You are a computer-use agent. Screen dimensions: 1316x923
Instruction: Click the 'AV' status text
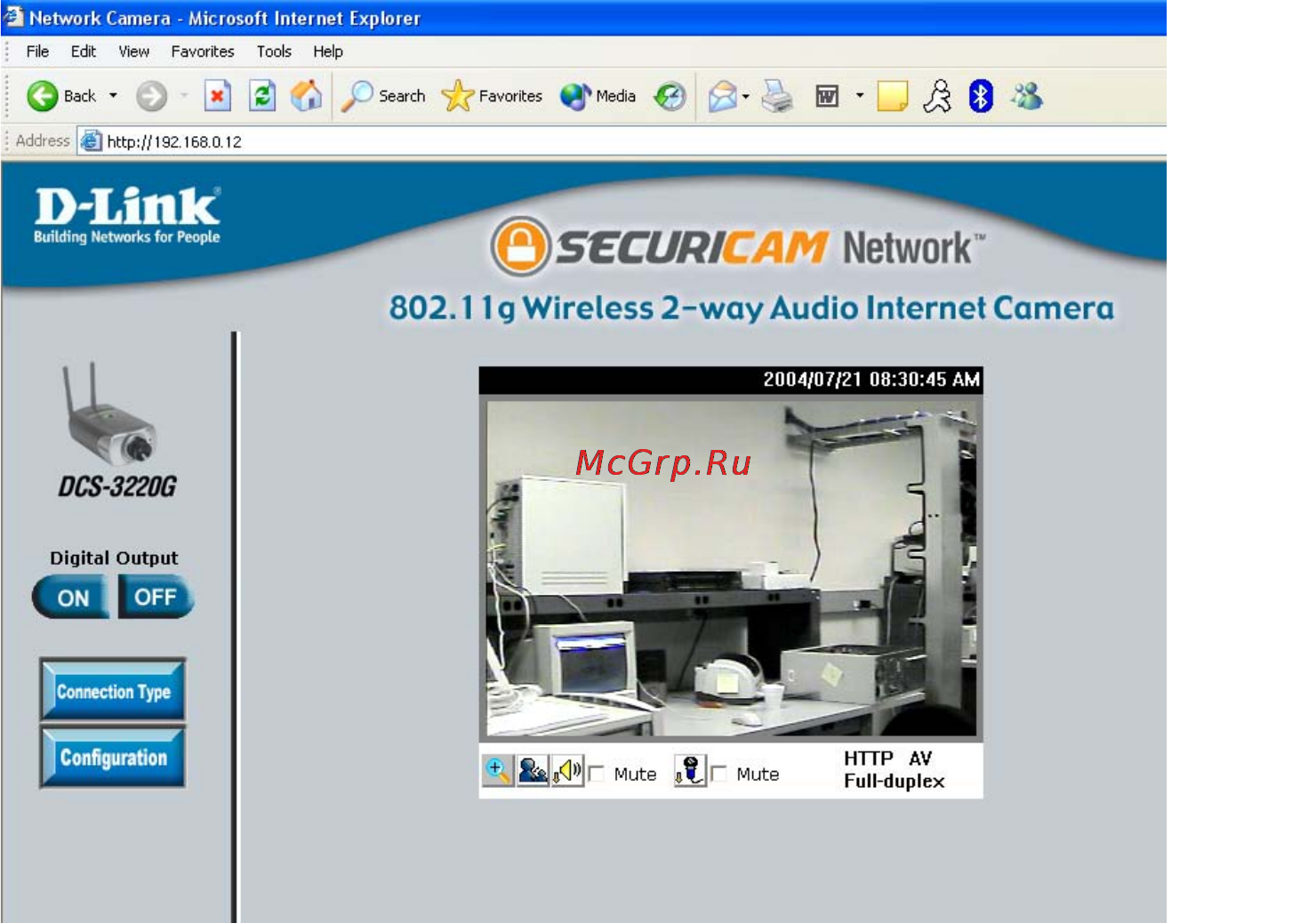point(920,758)
